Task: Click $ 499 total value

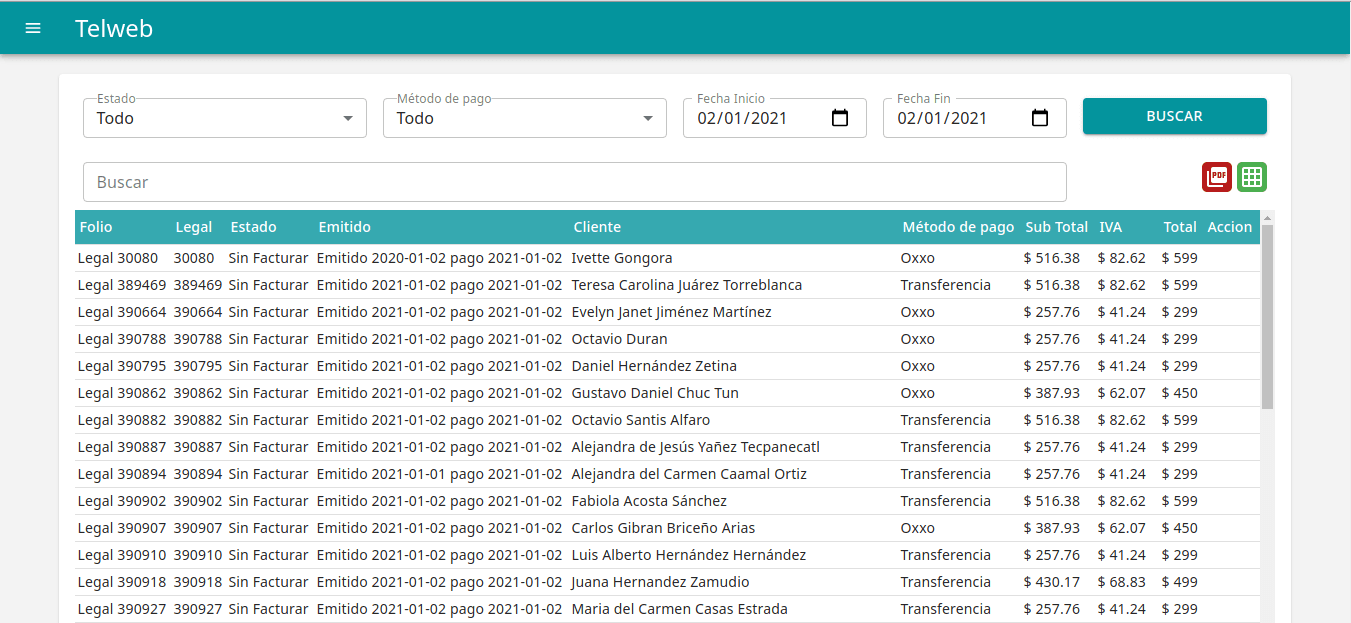Action: 1180,582
